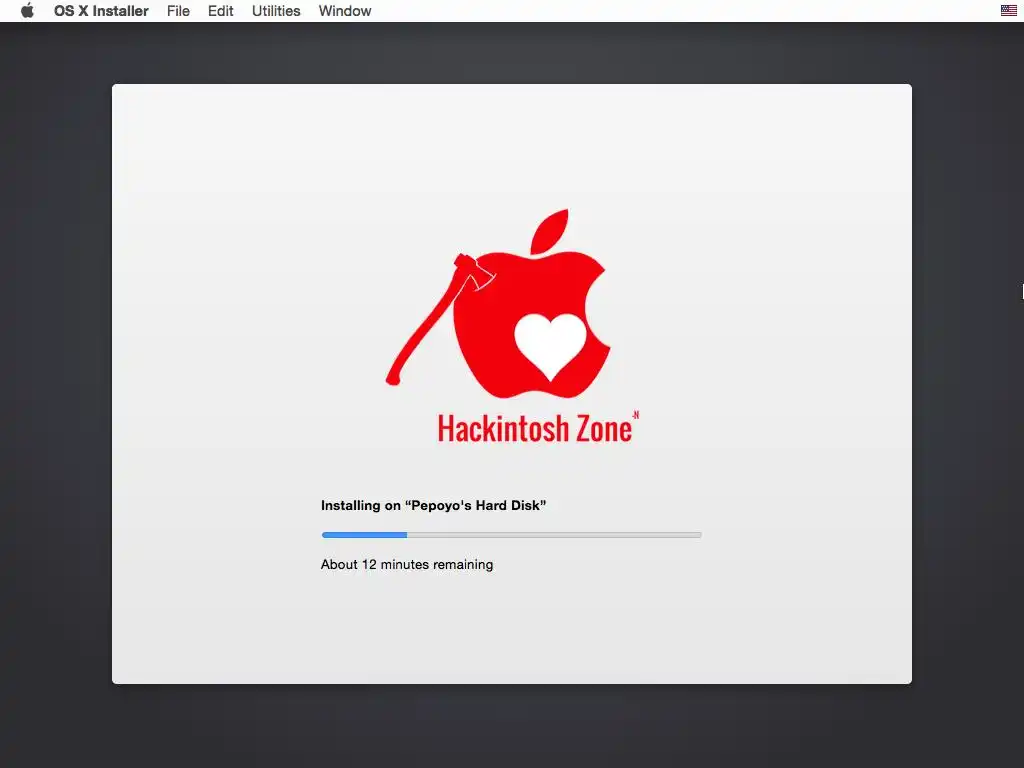The image size is (1024, 768).
Task: Open the Apple menu
Action: (27, 10)
